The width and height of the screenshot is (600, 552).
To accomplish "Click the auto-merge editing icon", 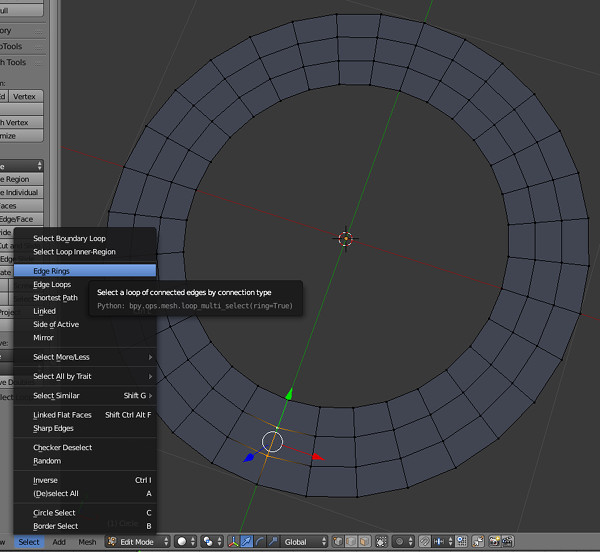I will click(x=478, y=541).
